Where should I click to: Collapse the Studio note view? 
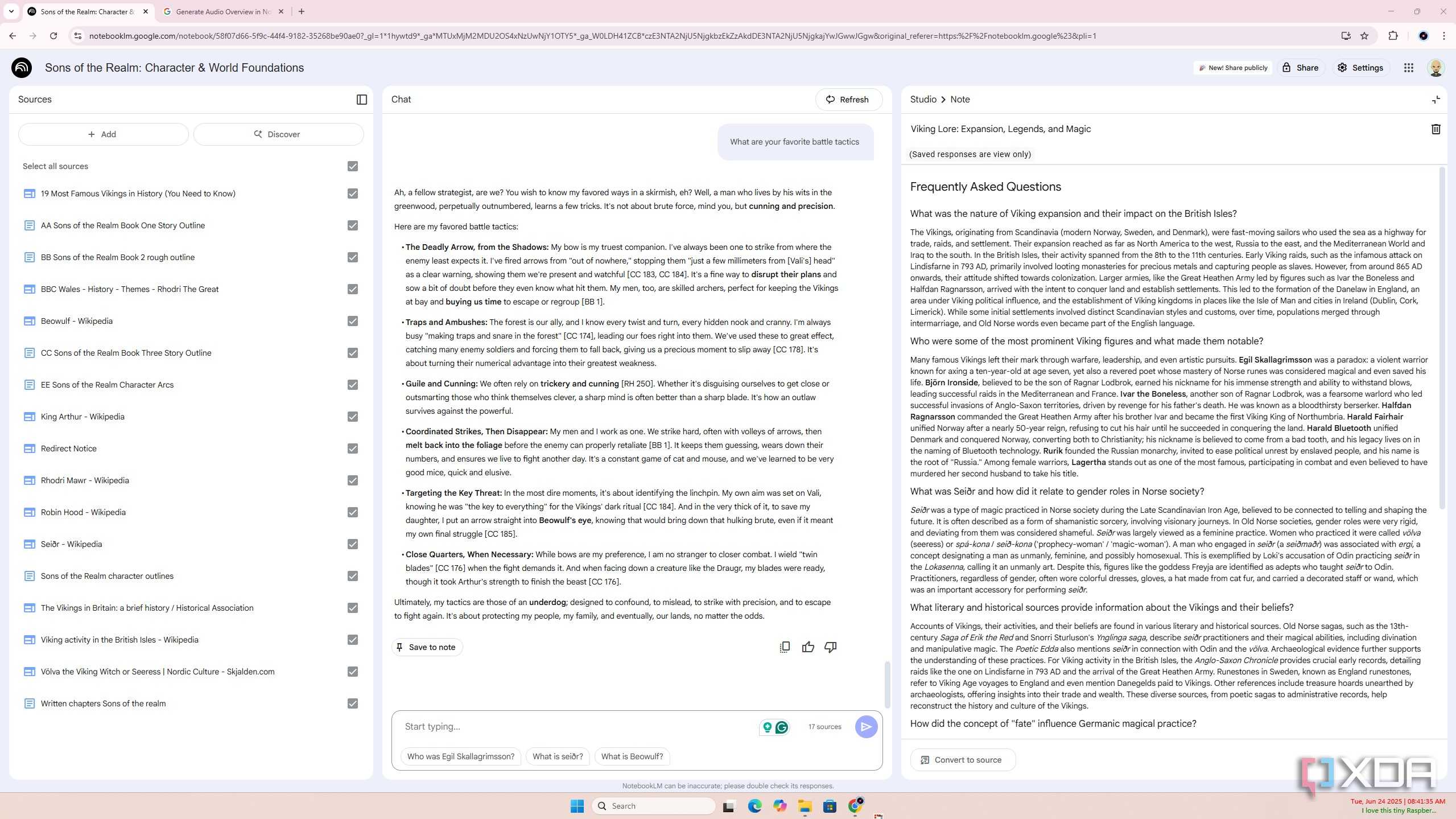click(1436, 100)
